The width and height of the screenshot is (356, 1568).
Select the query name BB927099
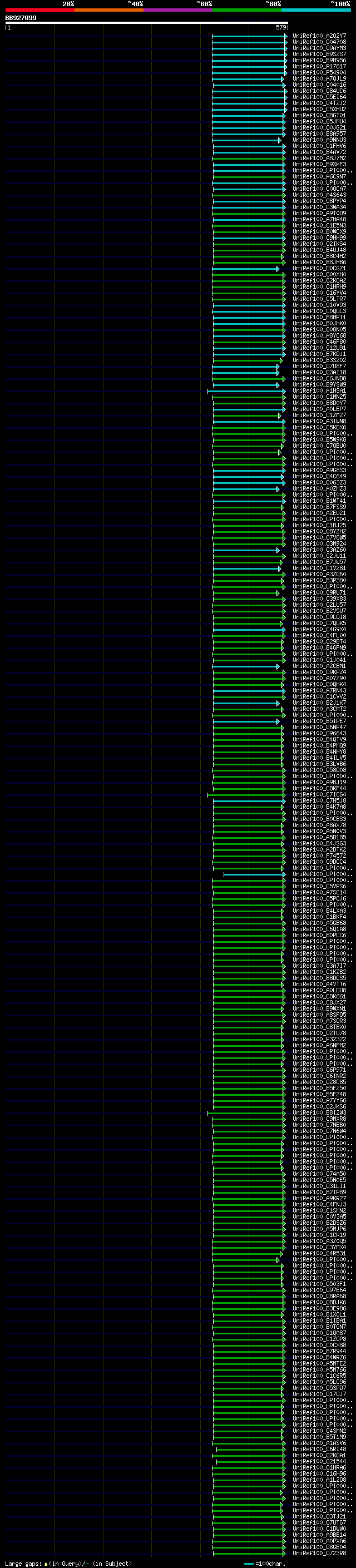pos(21,18)
